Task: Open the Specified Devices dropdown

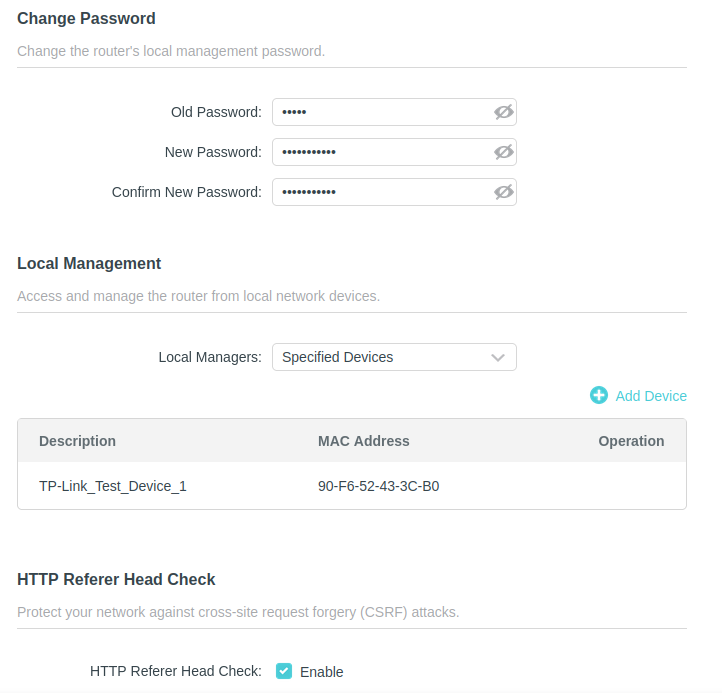Action: [380, 357]
